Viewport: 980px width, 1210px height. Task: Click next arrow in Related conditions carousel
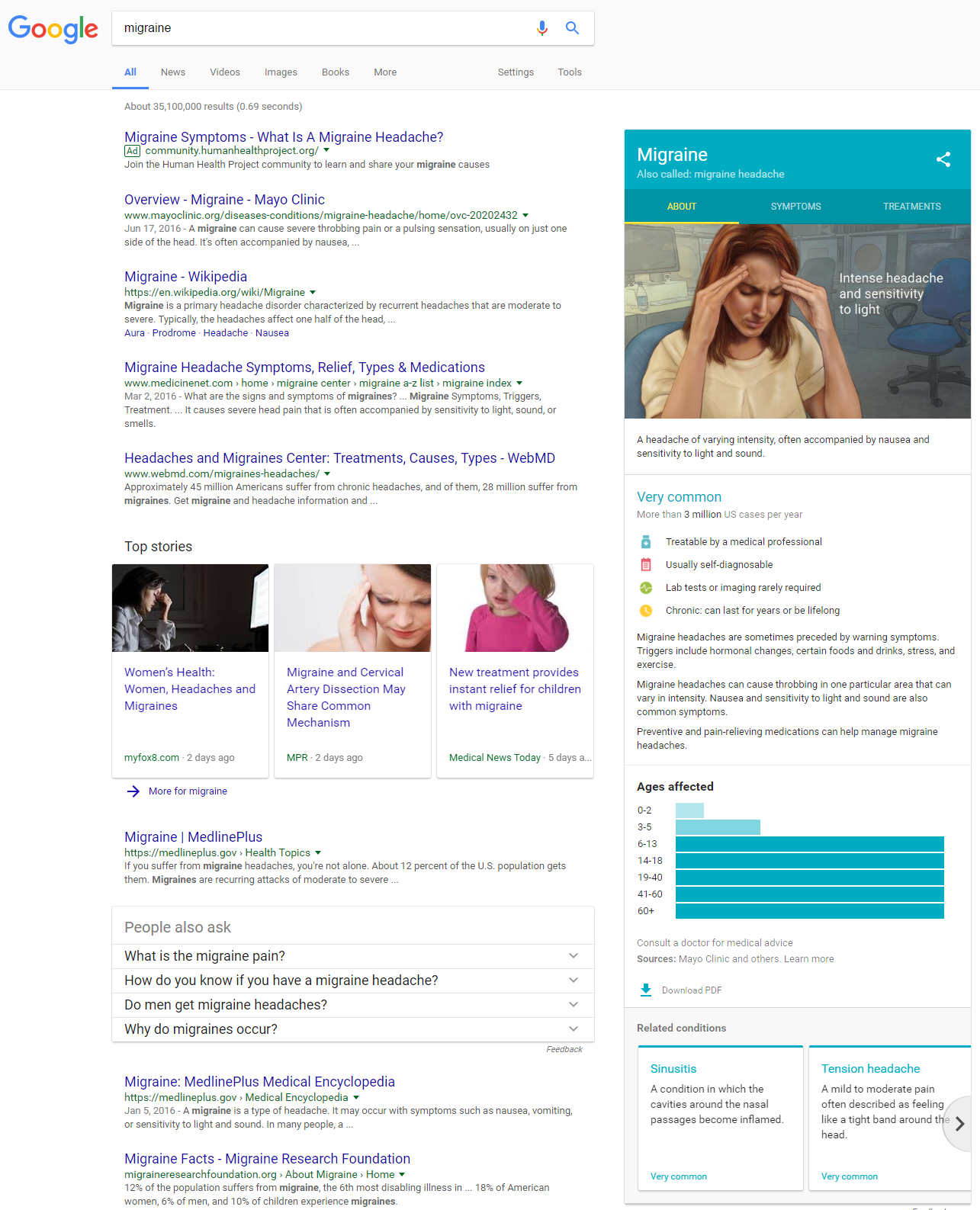click(x=960, y=1124)
